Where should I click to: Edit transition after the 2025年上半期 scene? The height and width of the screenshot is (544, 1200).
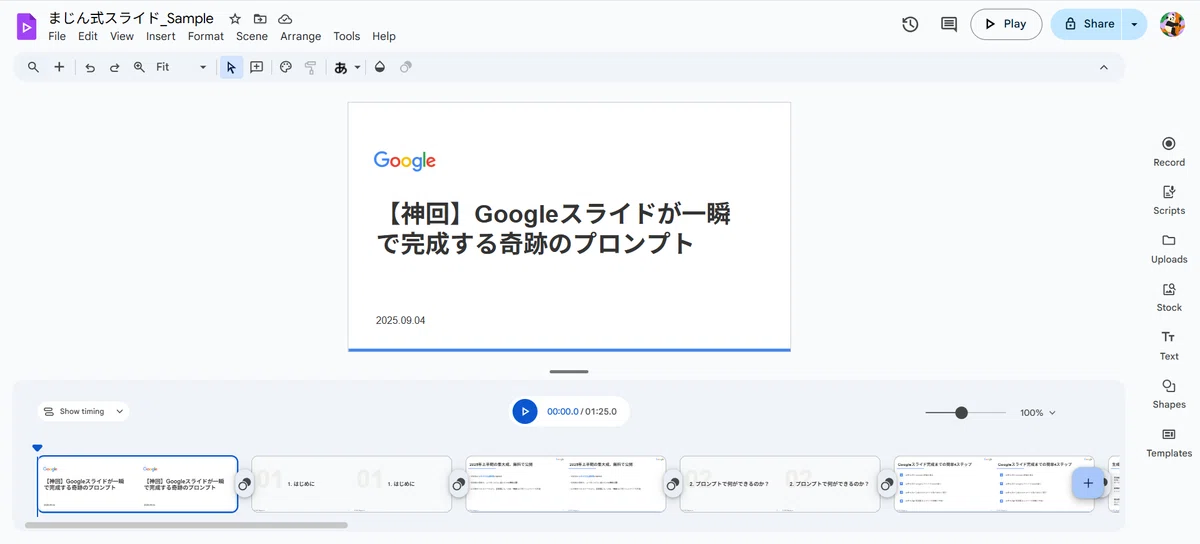[673, 484]
